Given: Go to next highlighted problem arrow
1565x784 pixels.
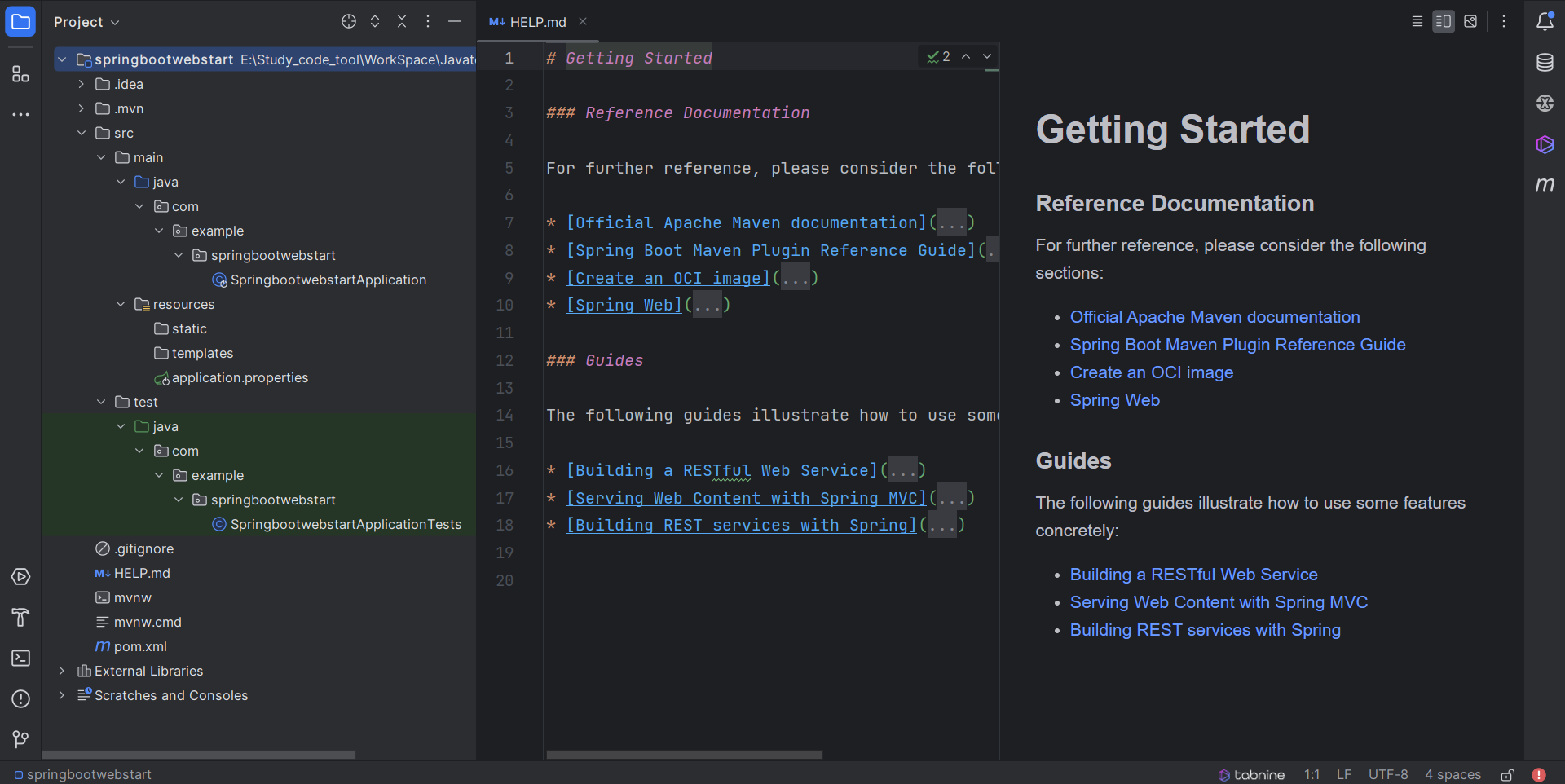Looking at the screenshot, I should 987,56.
